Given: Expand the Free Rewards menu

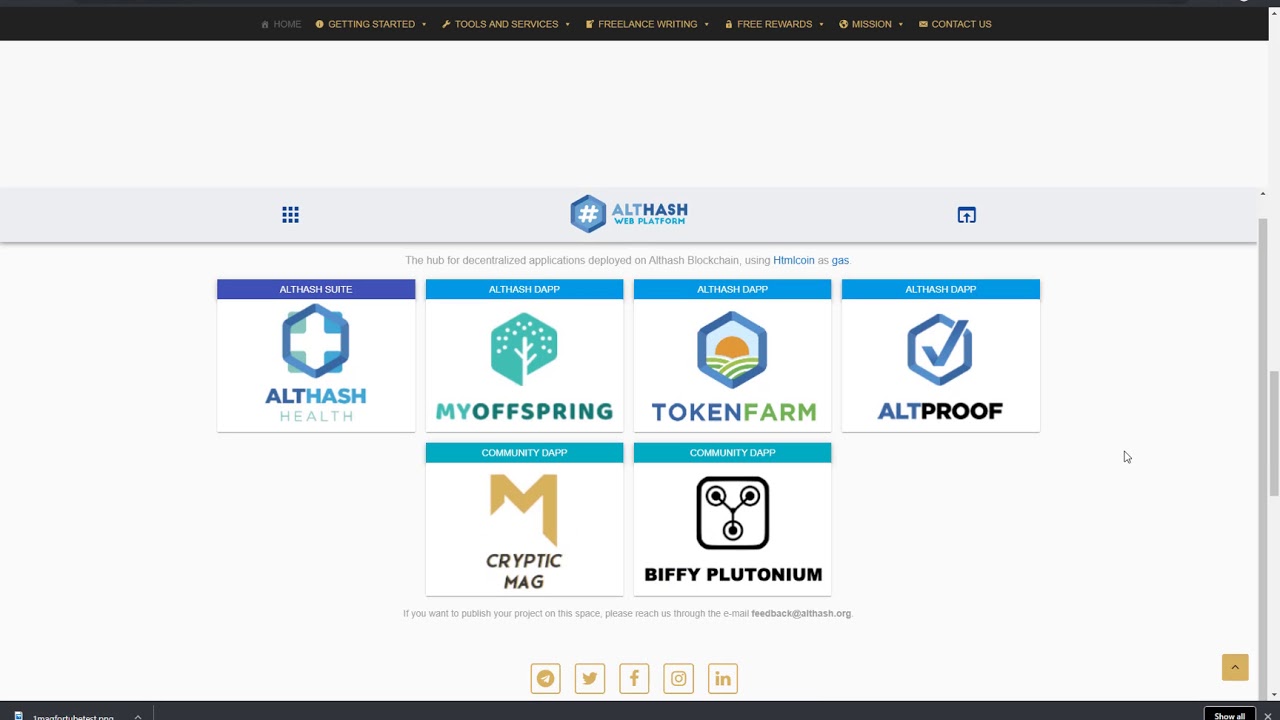Looking at the screenshot, I should coord(774,24).
